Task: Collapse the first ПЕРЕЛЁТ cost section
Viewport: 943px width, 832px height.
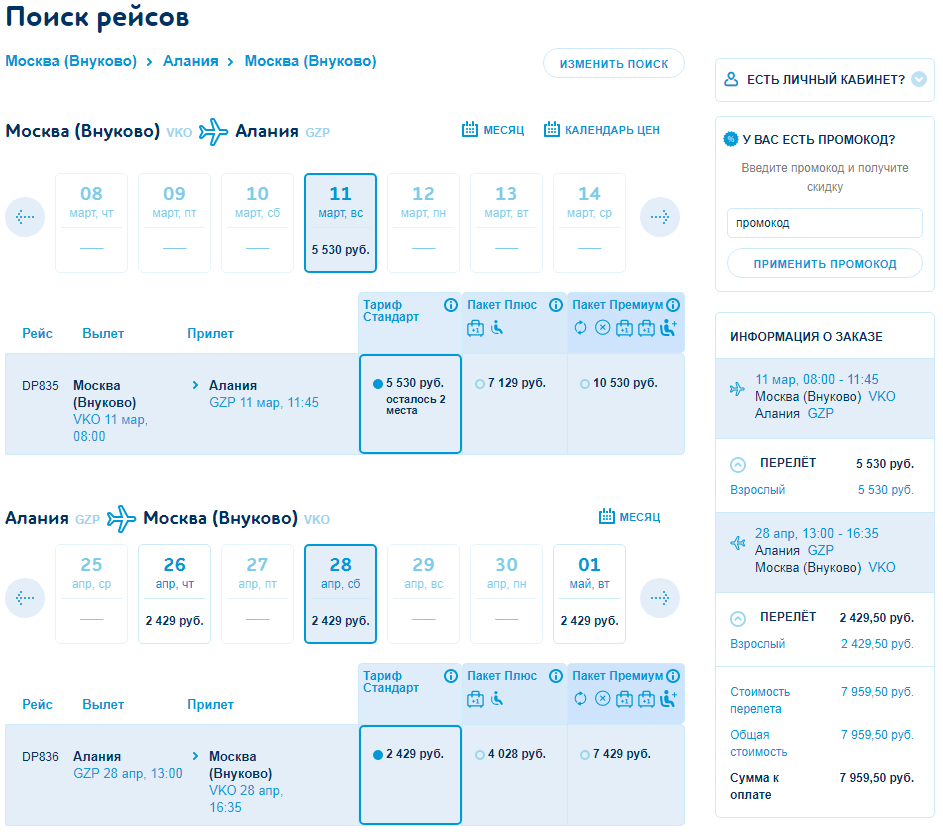Action: coord(738,464)
